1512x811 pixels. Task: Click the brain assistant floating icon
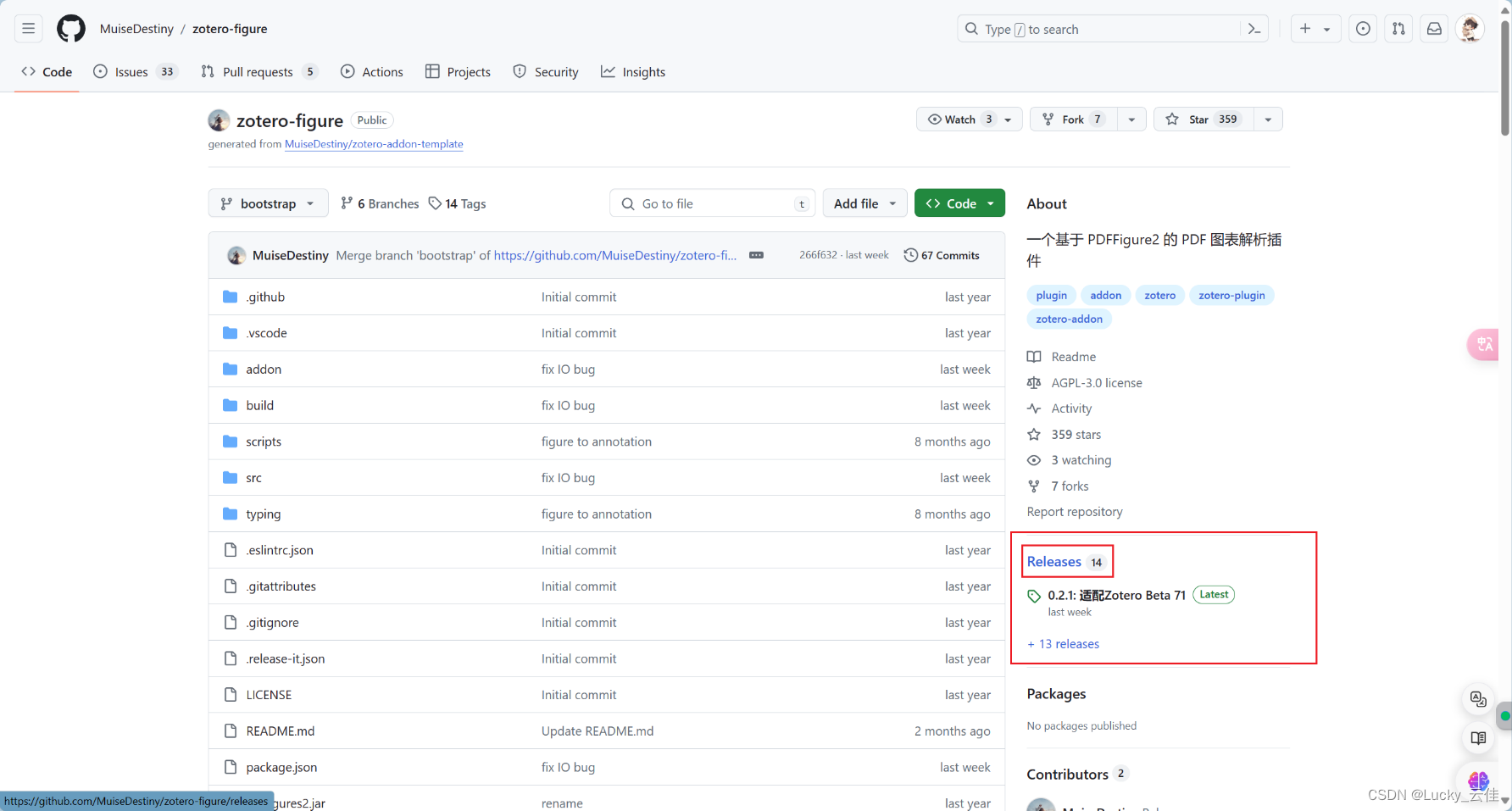point(1479,780)
